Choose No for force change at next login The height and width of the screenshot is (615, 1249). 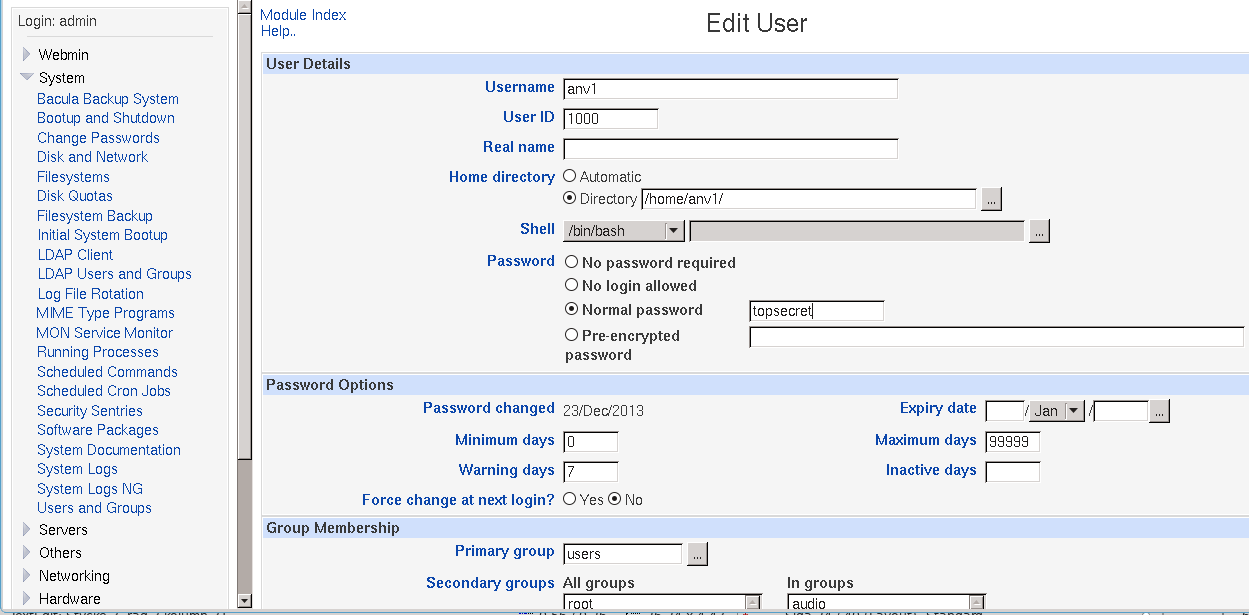(614, 498)
